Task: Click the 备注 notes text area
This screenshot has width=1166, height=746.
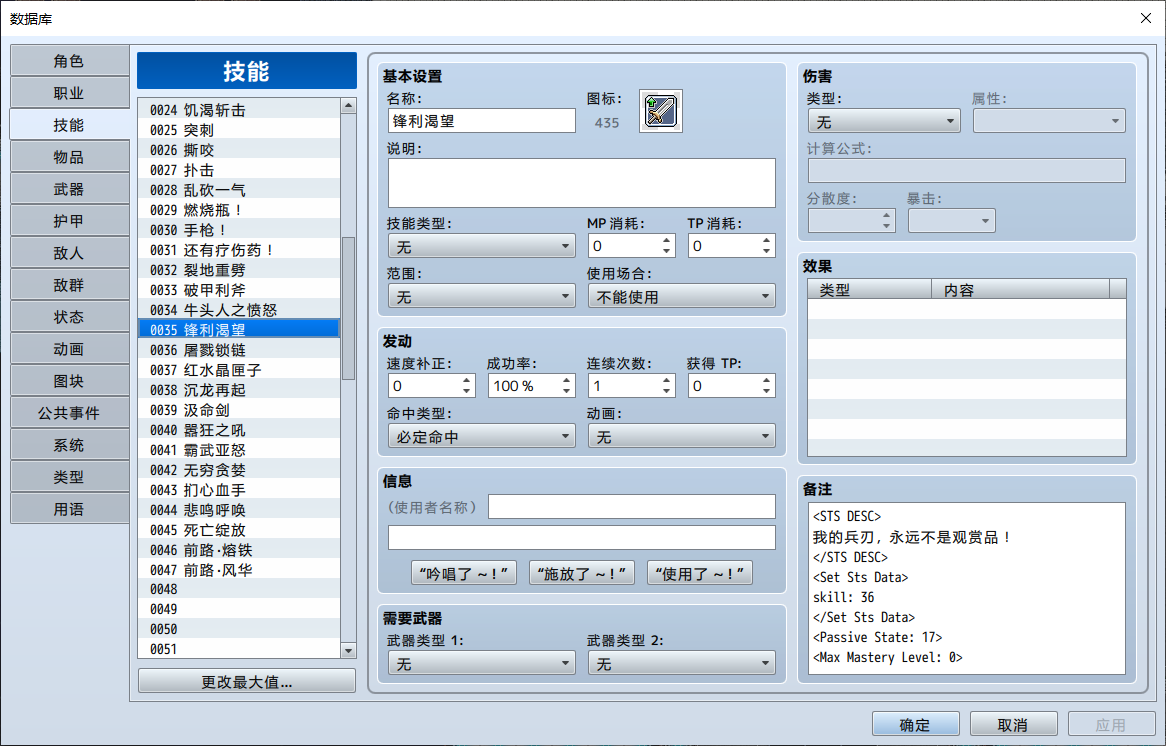Action: 967,588
